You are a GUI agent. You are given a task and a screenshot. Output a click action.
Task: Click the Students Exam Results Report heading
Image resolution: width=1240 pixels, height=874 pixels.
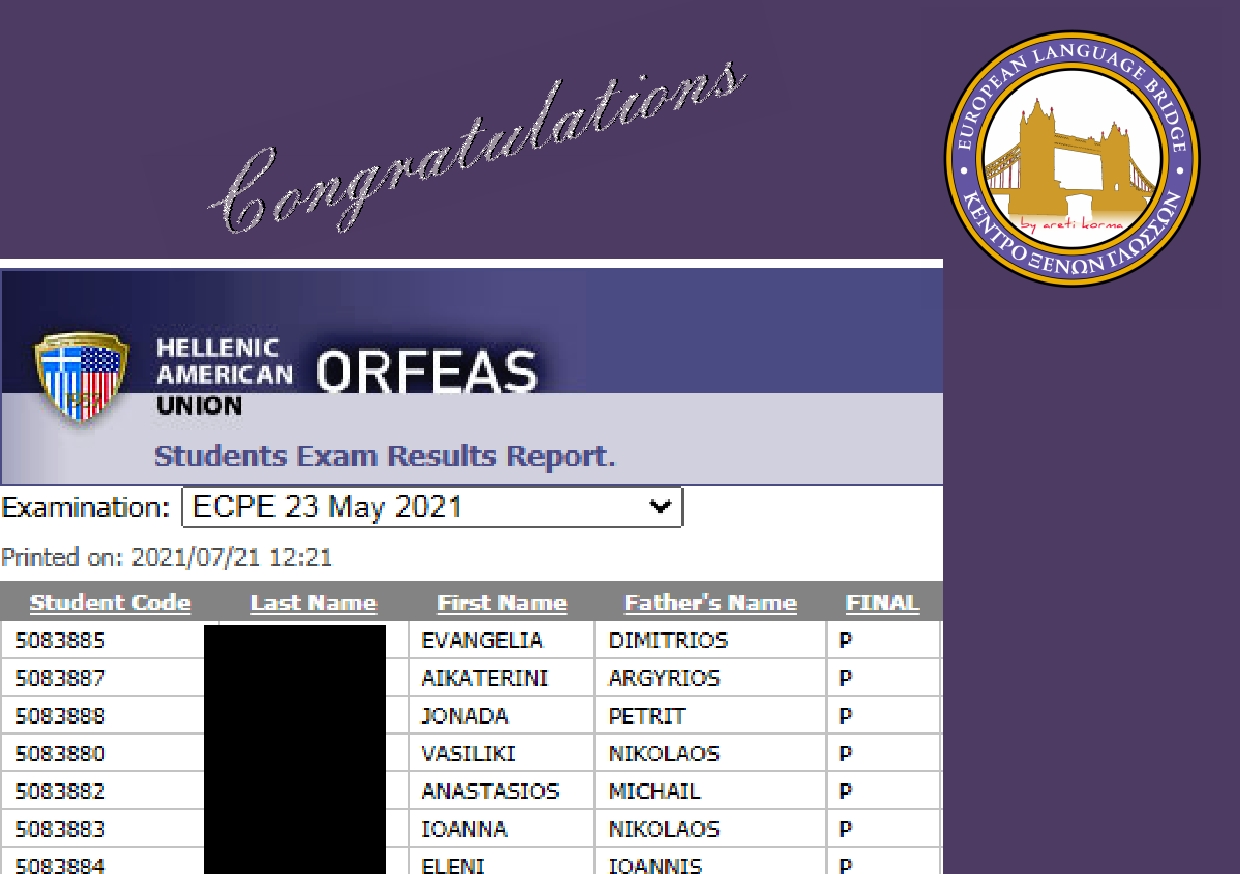pos(384,457)
